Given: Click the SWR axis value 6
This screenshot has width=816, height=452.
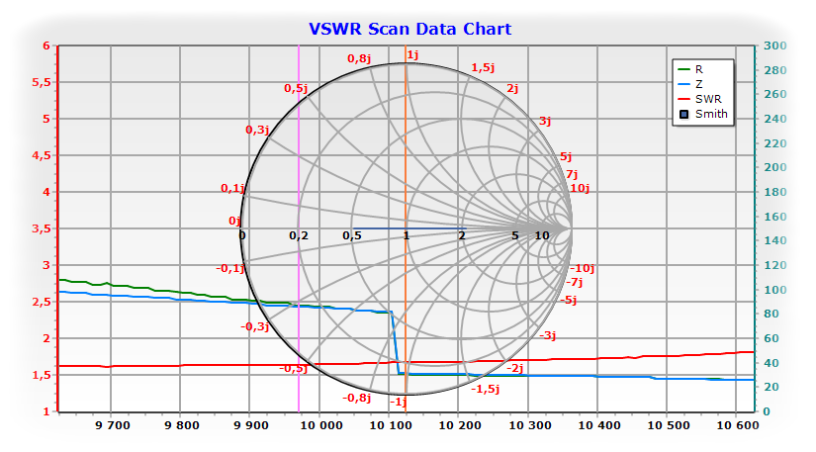Looking at the screenshot, I should coord(47,46).
